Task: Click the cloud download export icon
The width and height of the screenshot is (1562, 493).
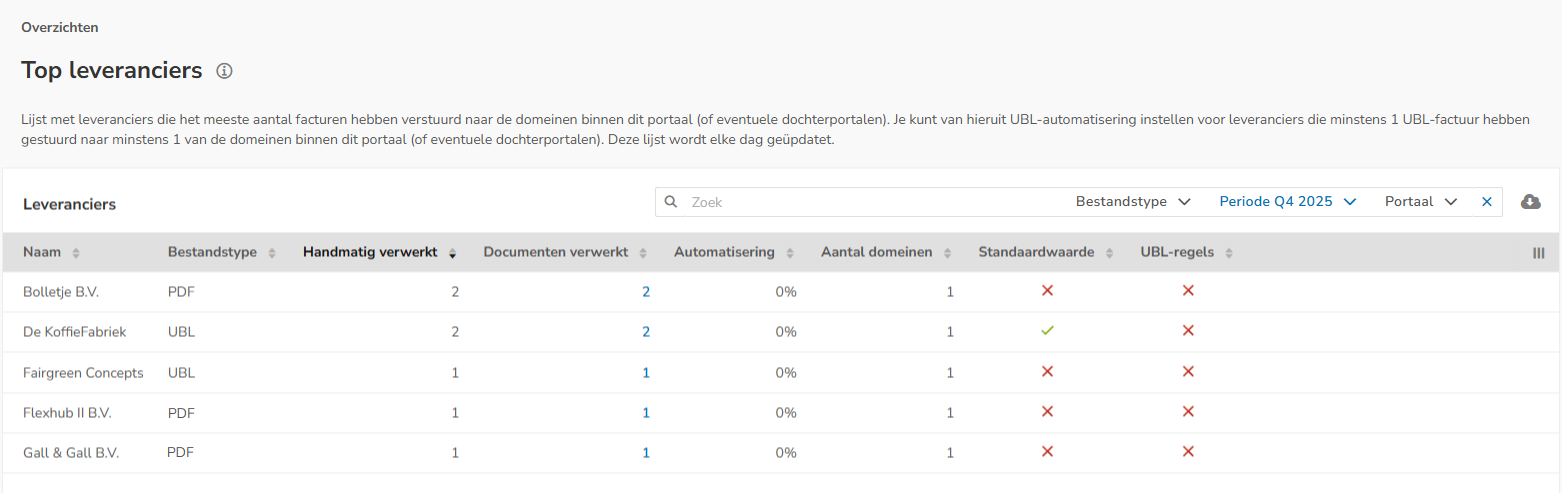Action: [1530, 202]
